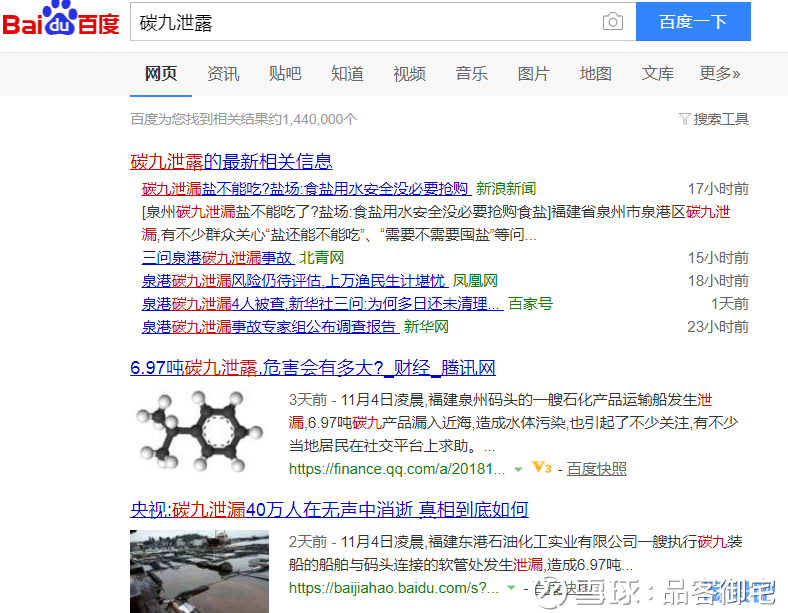Open 6.97吨碳九泄露 腾讯网 result title
788x613 pixels.
313,368
